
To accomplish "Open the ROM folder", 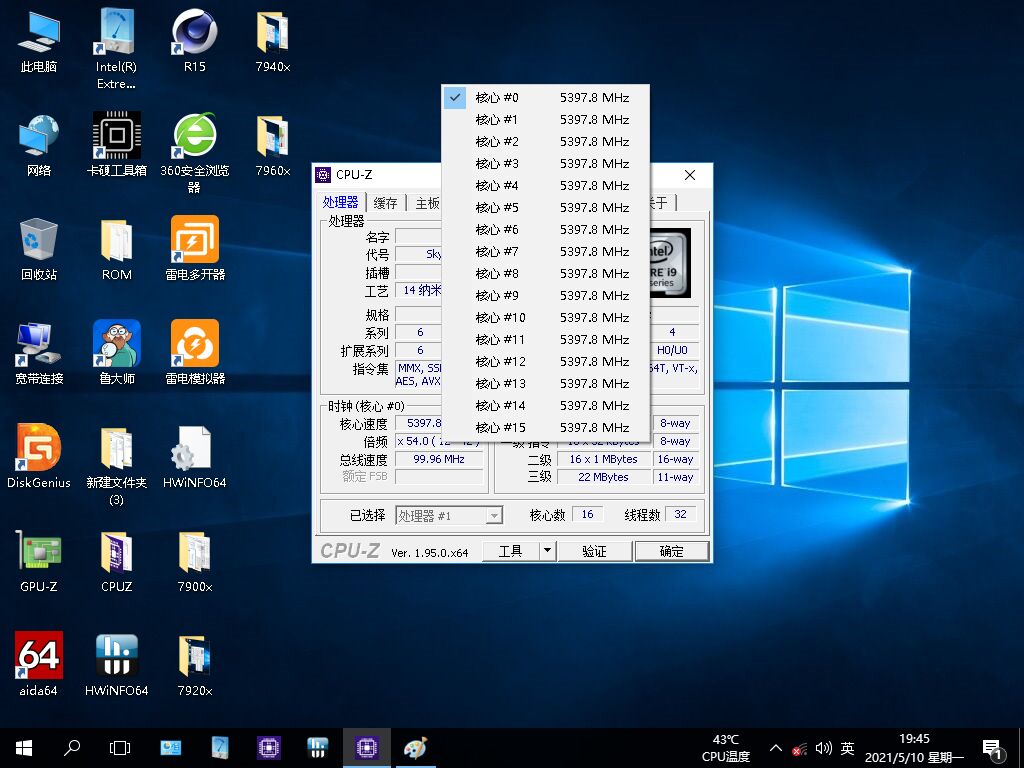I will point(116,249).
